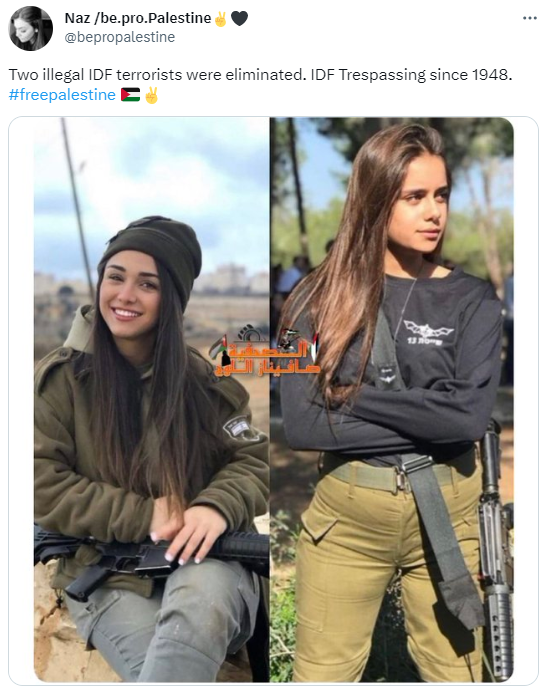Click the rifle standing in the right photo
The image size is (545, 690).
click(495, 550)
